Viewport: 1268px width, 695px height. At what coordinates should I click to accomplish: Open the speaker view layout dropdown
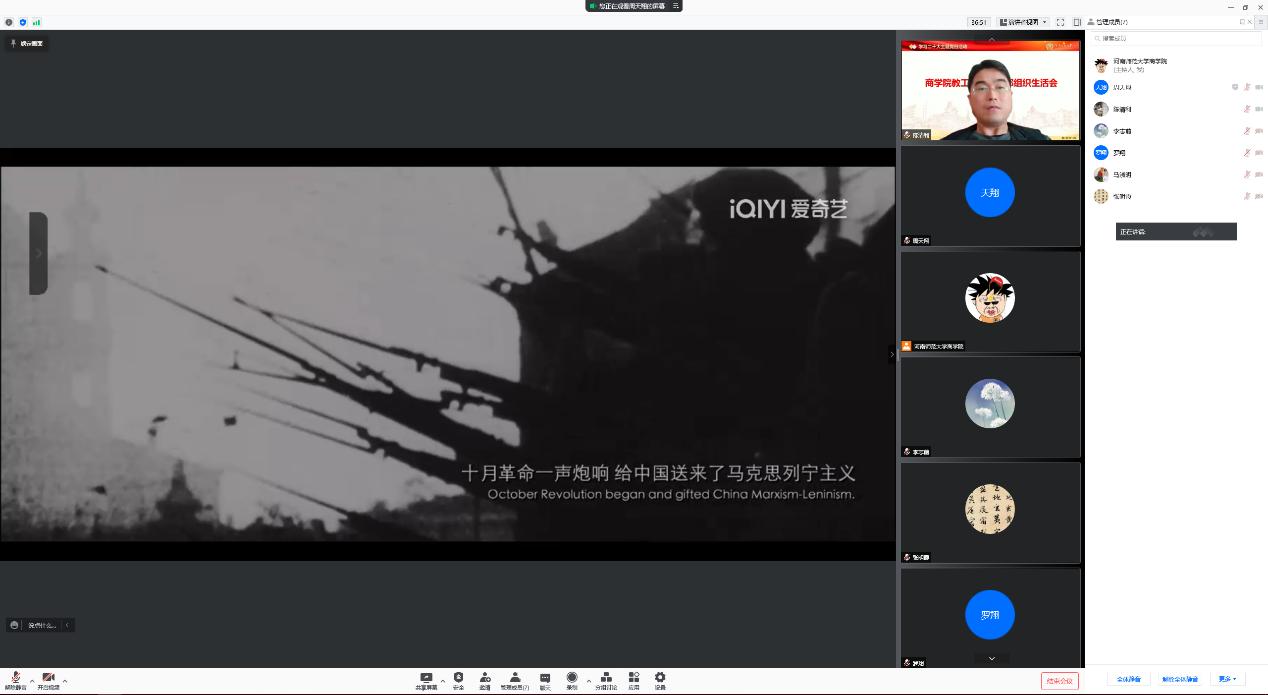click(x=1023, y=22)
